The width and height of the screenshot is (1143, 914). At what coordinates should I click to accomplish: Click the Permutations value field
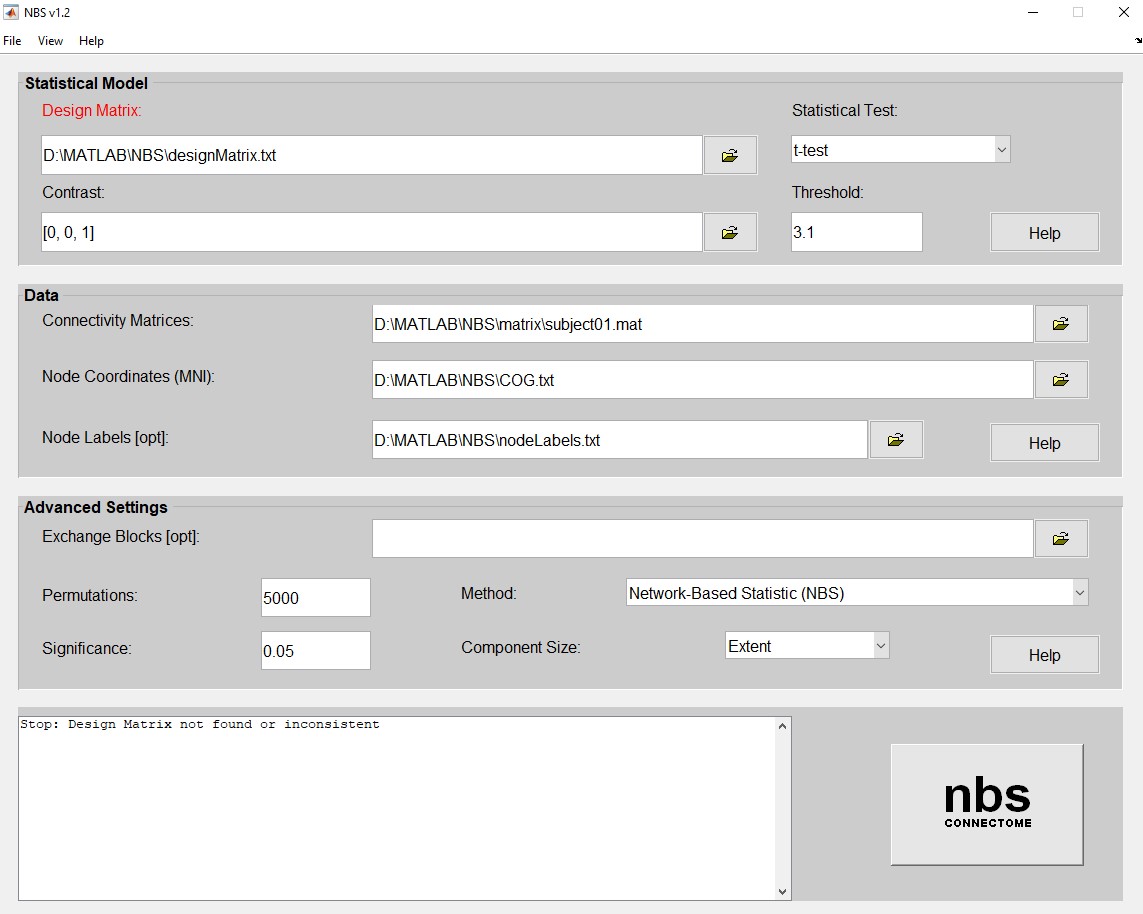(315, 598)
